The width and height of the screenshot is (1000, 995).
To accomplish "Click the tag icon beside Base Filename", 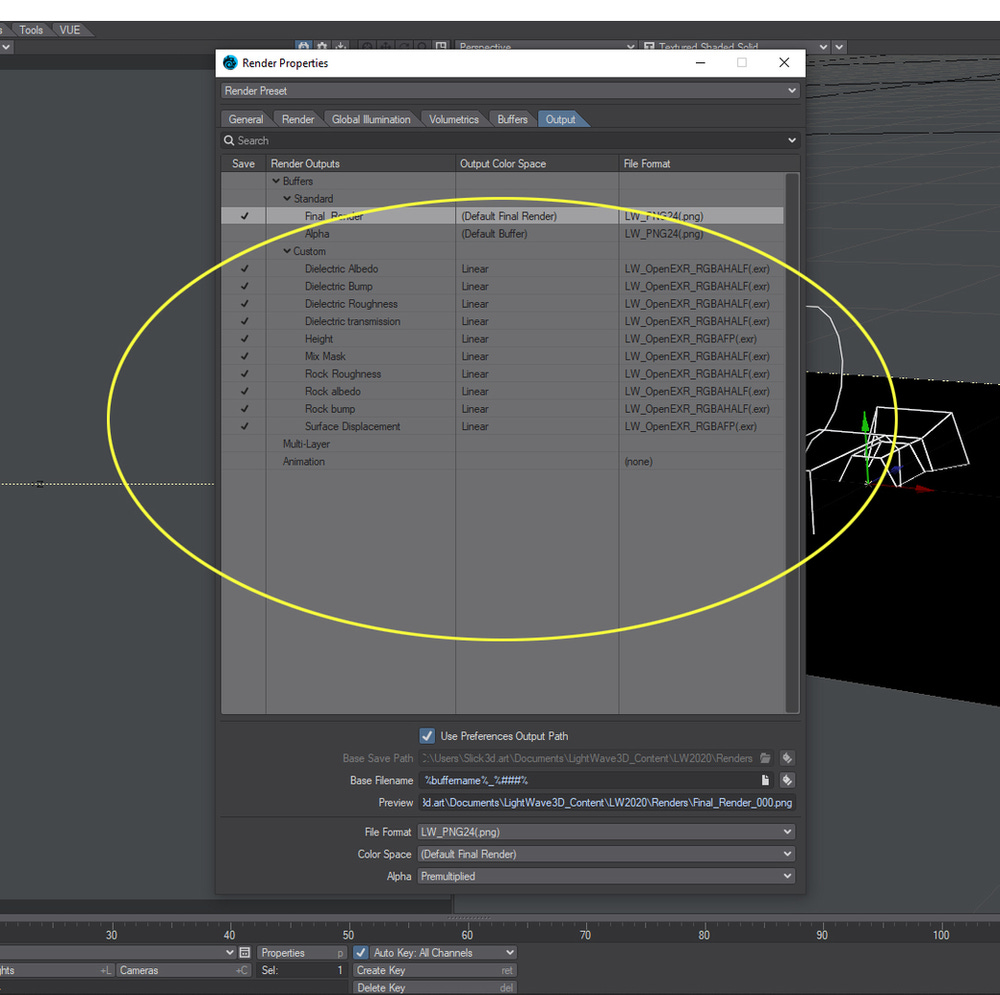I will pos(787,780).
